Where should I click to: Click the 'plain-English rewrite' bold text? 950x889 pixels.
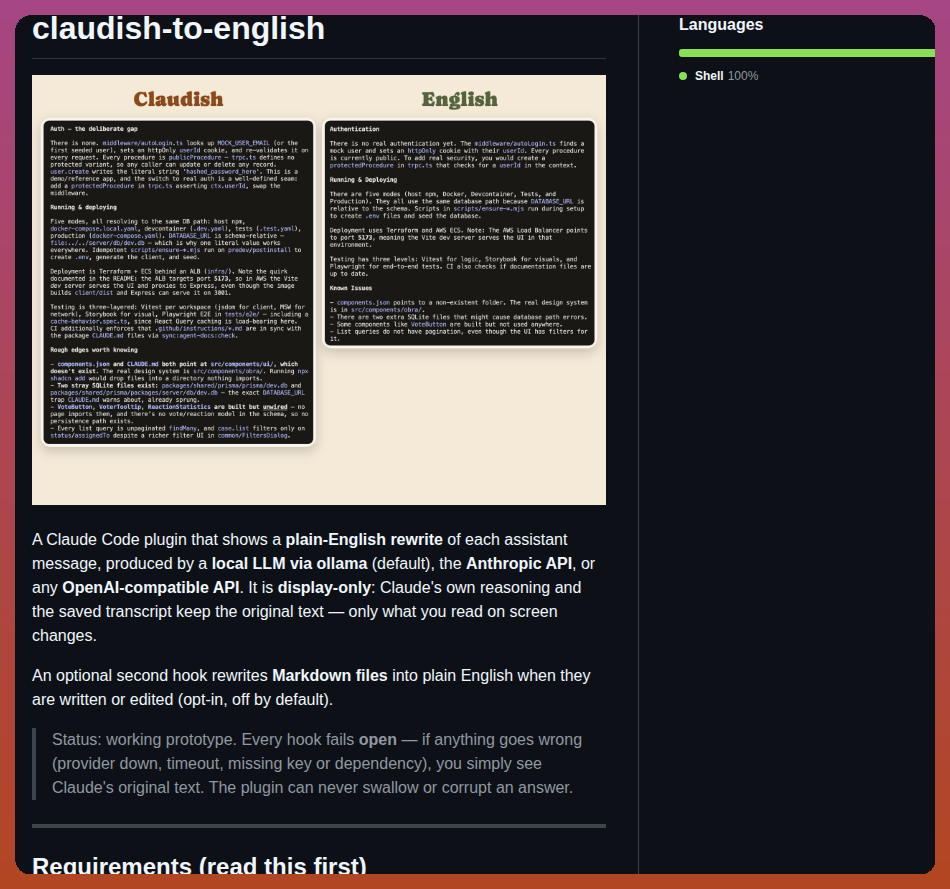click(x=364, y=539)
